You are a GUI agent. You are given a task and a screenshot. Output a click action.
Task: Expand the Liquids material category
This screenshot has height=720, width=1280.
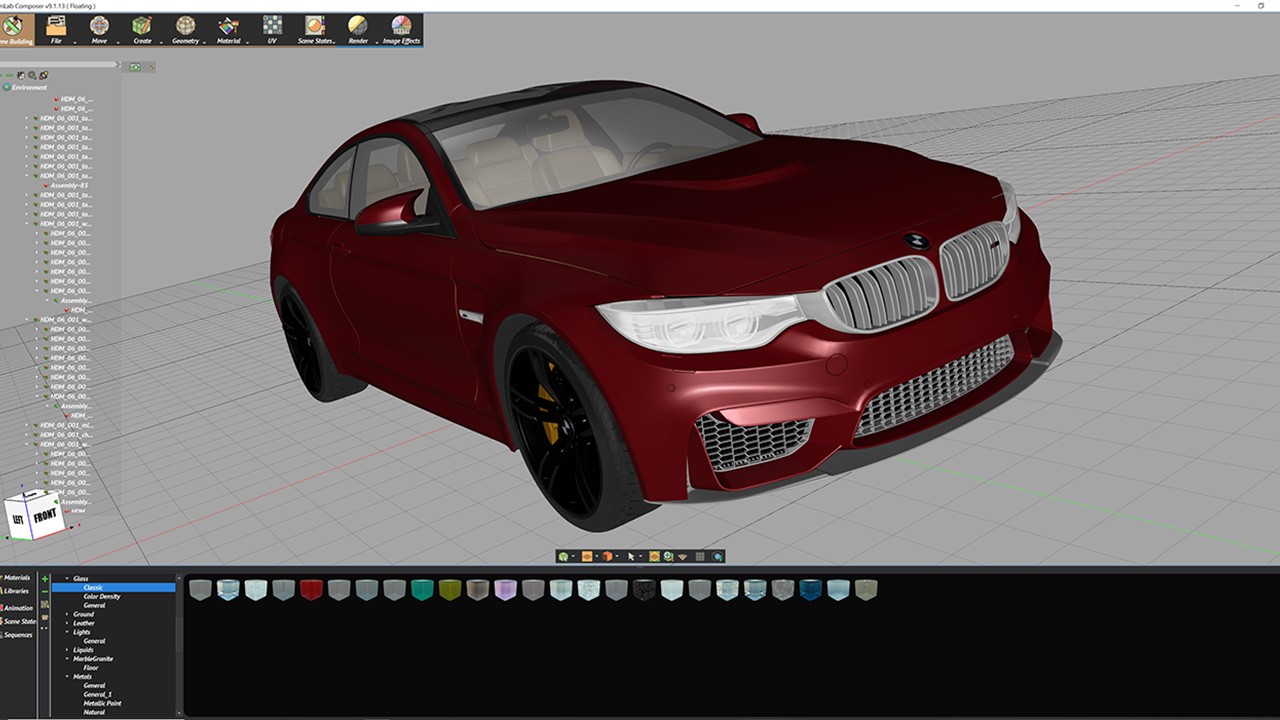point(68,650)
